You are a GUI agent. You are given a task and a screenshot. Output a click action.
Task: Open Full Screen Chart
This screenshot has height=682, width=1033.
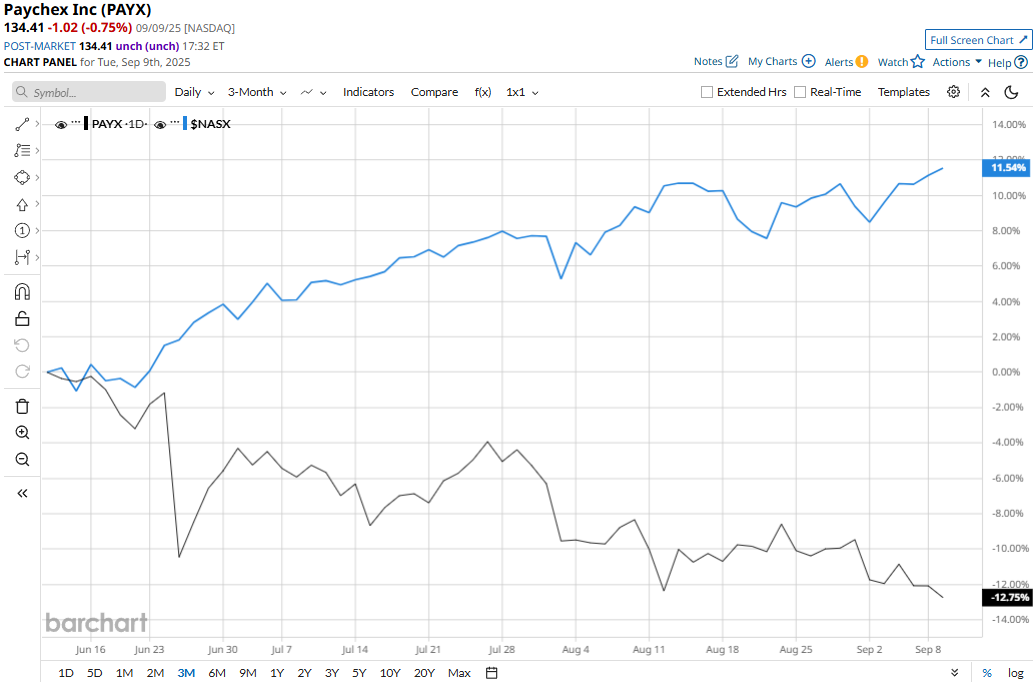pyautogui.click(x=978, y=40)
